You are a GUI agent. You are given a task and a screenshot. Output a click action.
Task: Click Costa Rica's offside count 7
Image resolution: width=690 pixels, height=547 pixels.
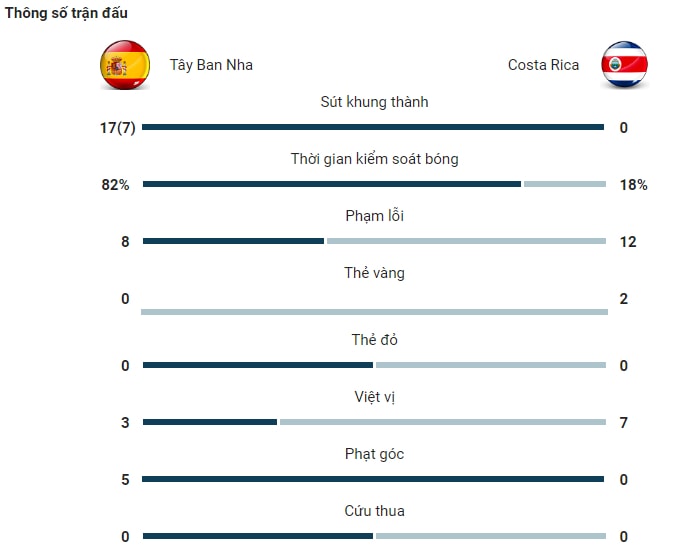pyautogui.click(x=624, y=422)
